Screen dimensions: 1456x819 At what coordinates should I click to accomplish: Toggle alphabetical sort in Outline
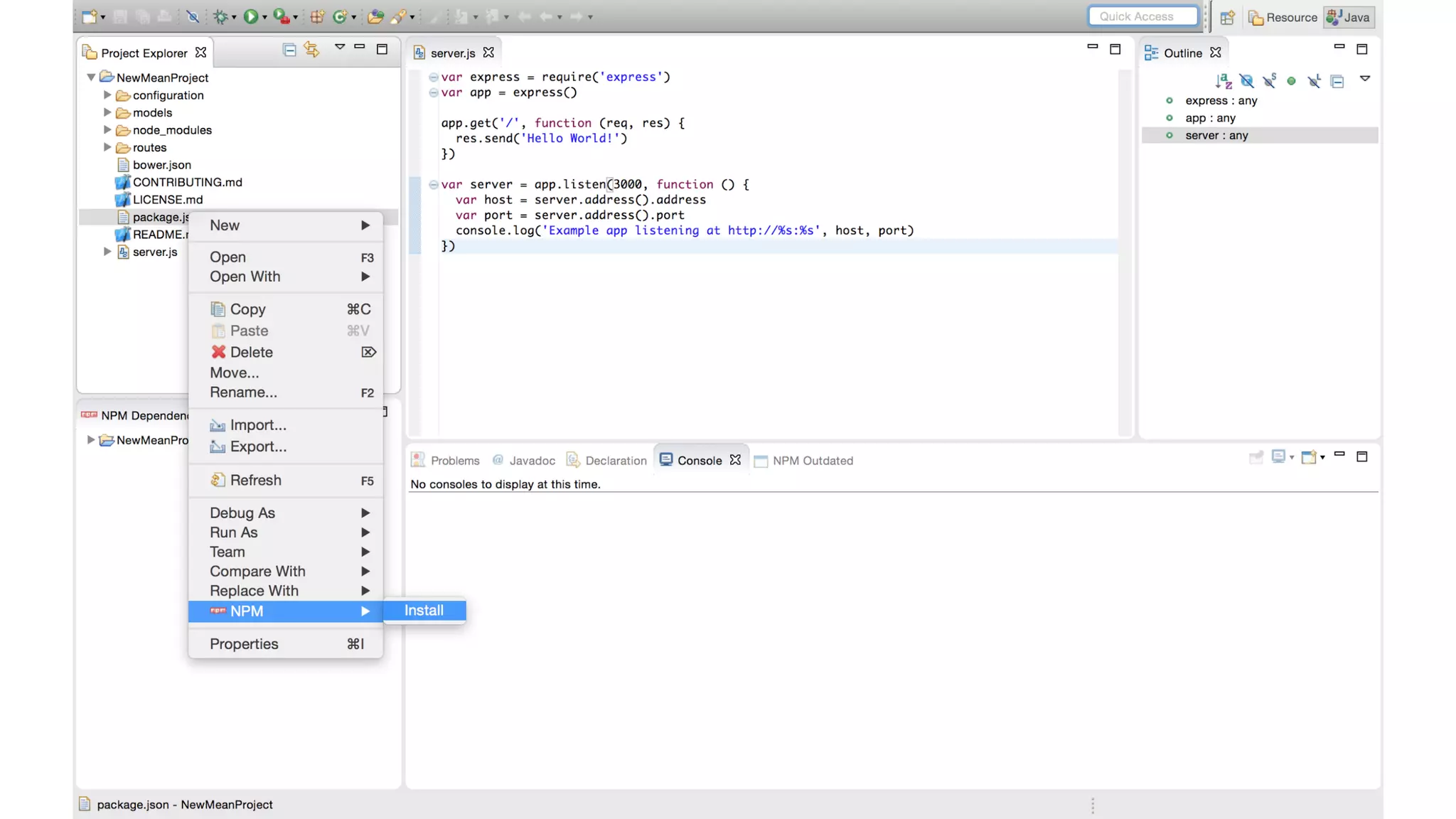(x=1223, y=81)
